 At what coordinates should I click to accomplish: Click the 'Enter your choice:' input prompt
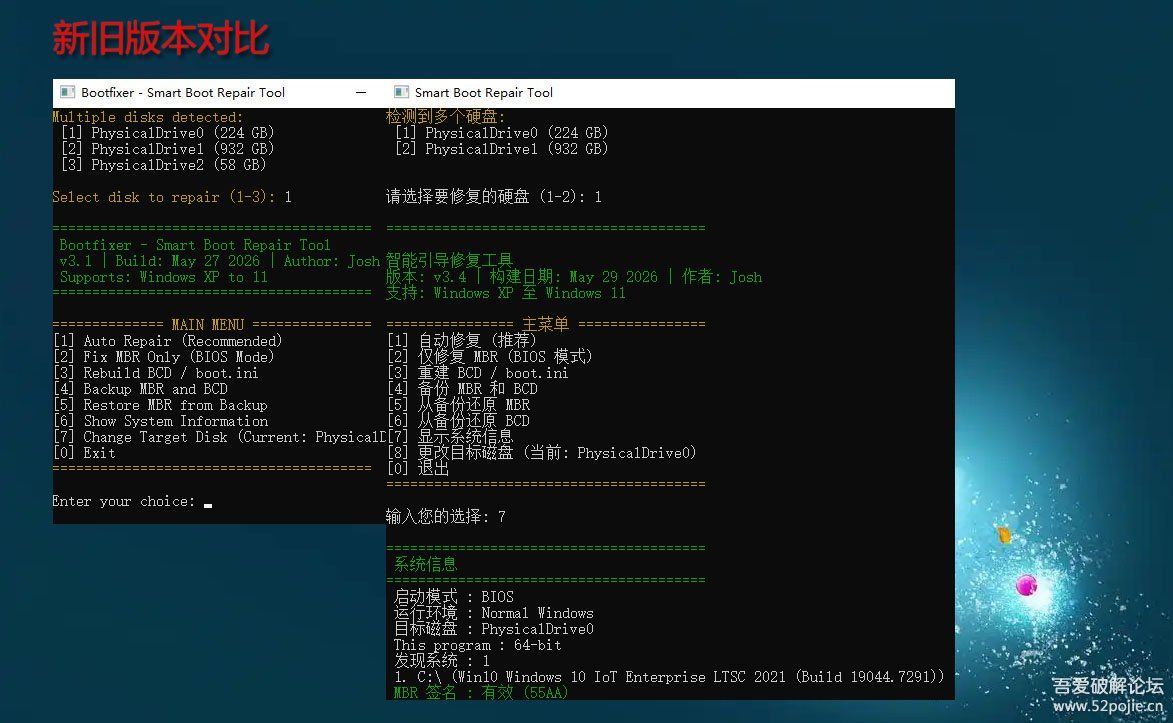click(x=132, y=501)
